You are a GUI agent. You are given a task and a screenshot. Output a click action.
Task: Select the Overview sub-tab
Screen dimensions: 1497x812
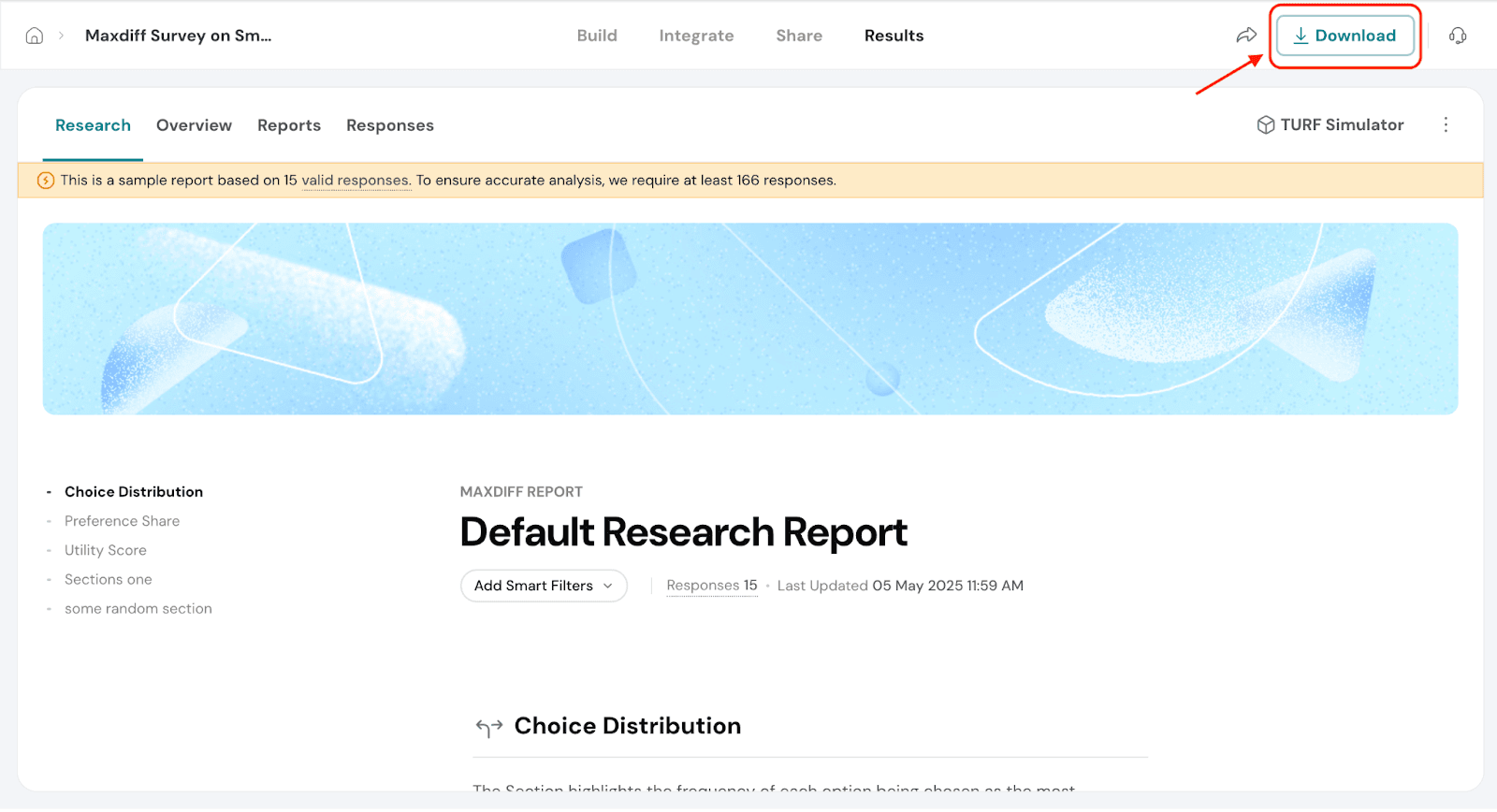click(194, 125)
